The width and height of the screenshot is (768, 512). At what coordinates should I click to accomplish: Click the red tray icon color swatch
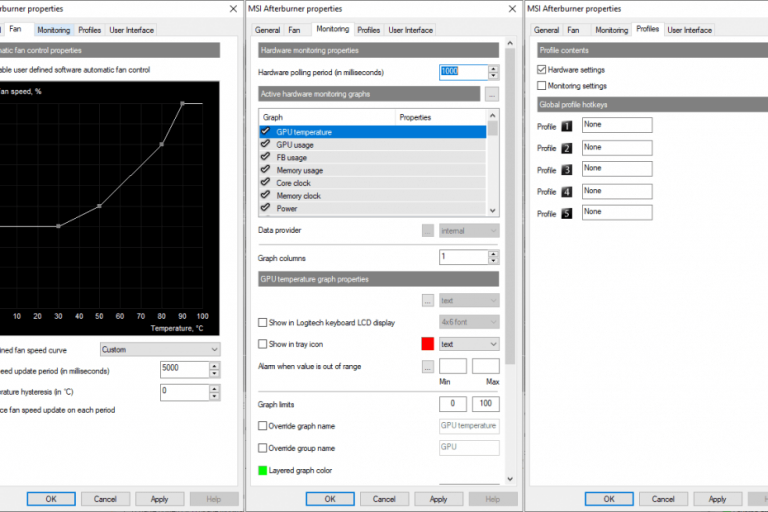[428, 344]
